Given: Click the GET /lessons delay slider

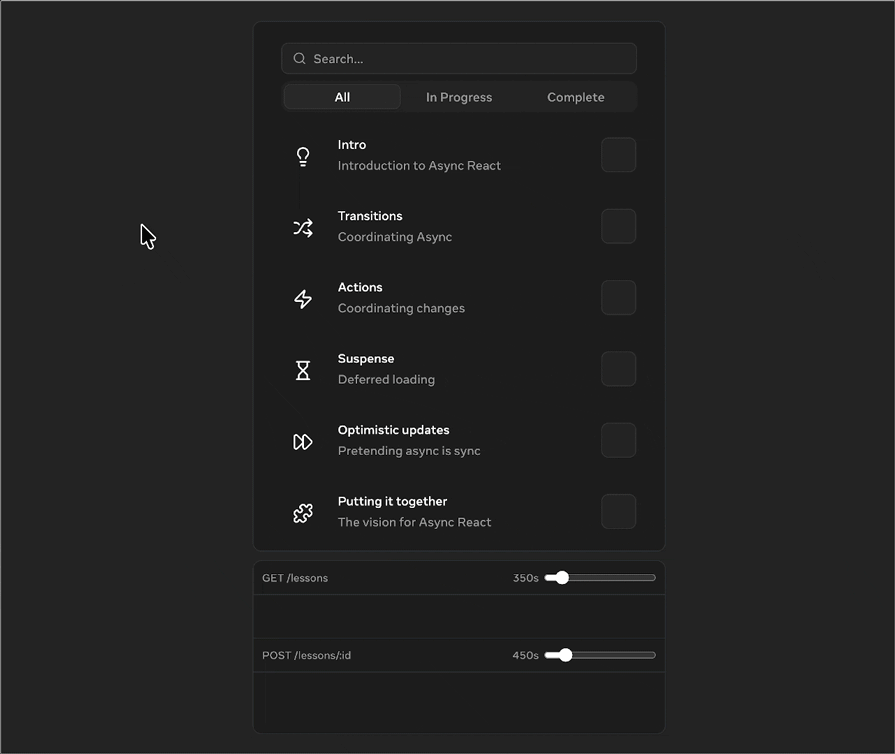Looking at the screenshot, I should (x=600, y=578).
